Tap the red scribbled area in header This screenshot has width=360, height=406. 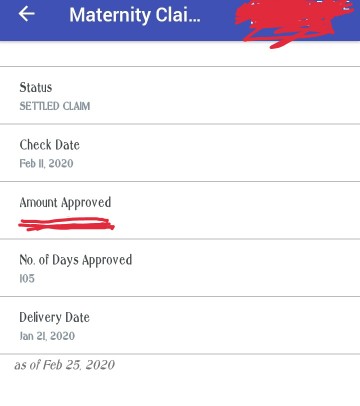(x=293, y=23)
